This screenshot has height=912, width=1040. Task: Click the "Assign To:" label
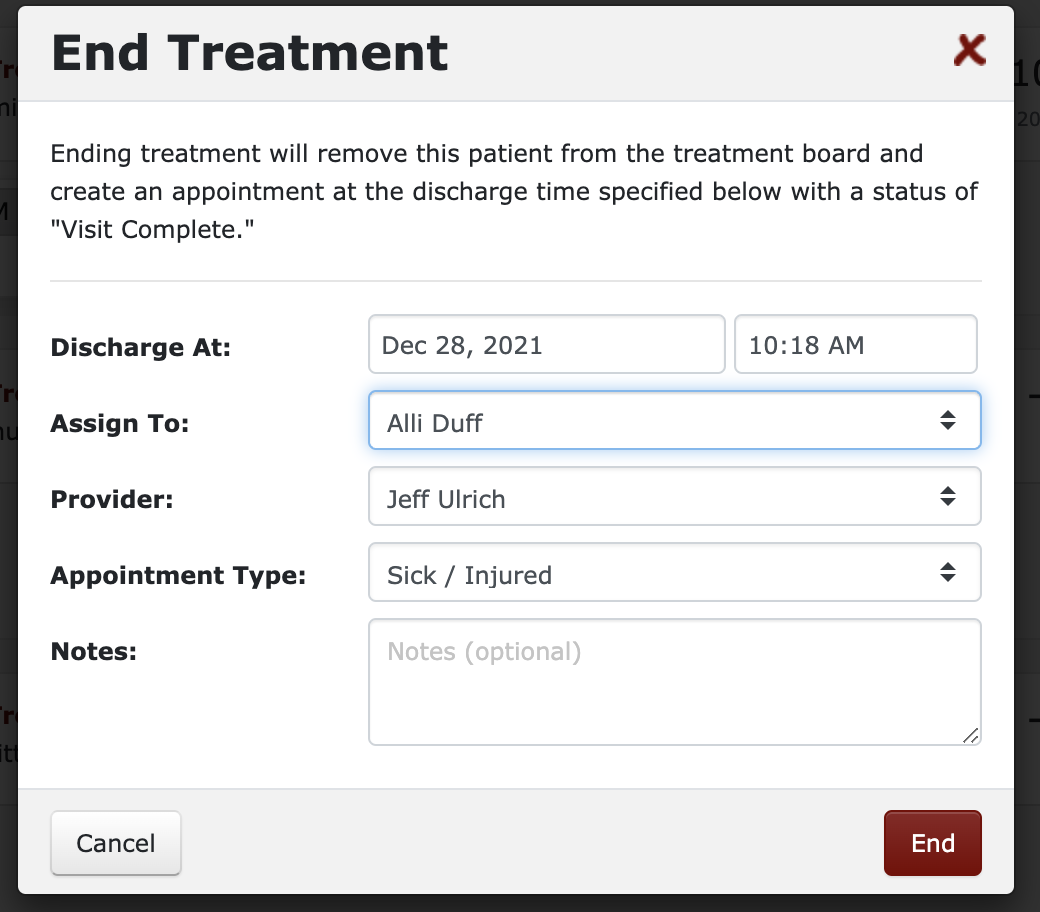pos(120,424)
